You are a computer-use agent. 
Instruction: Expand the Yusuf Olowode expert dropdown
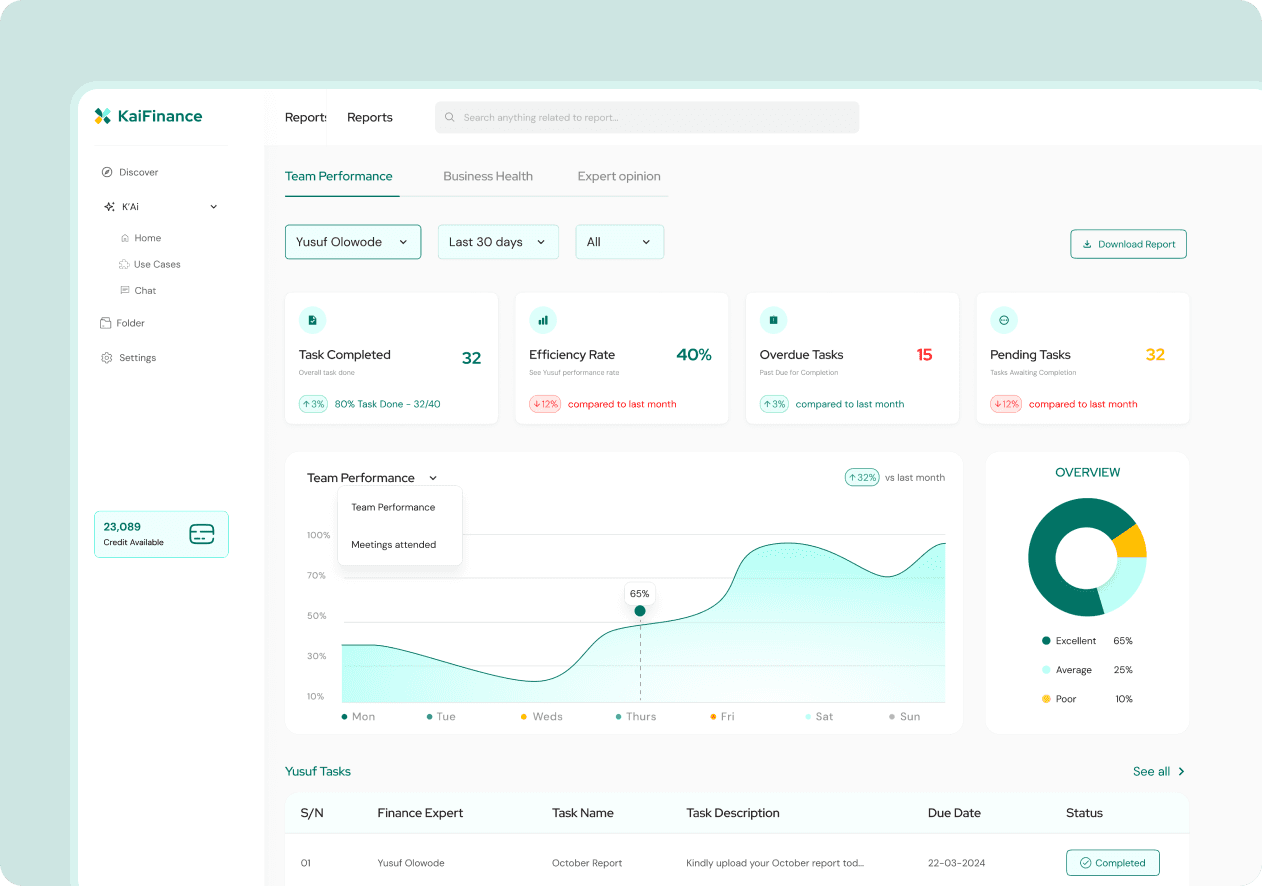353,241
